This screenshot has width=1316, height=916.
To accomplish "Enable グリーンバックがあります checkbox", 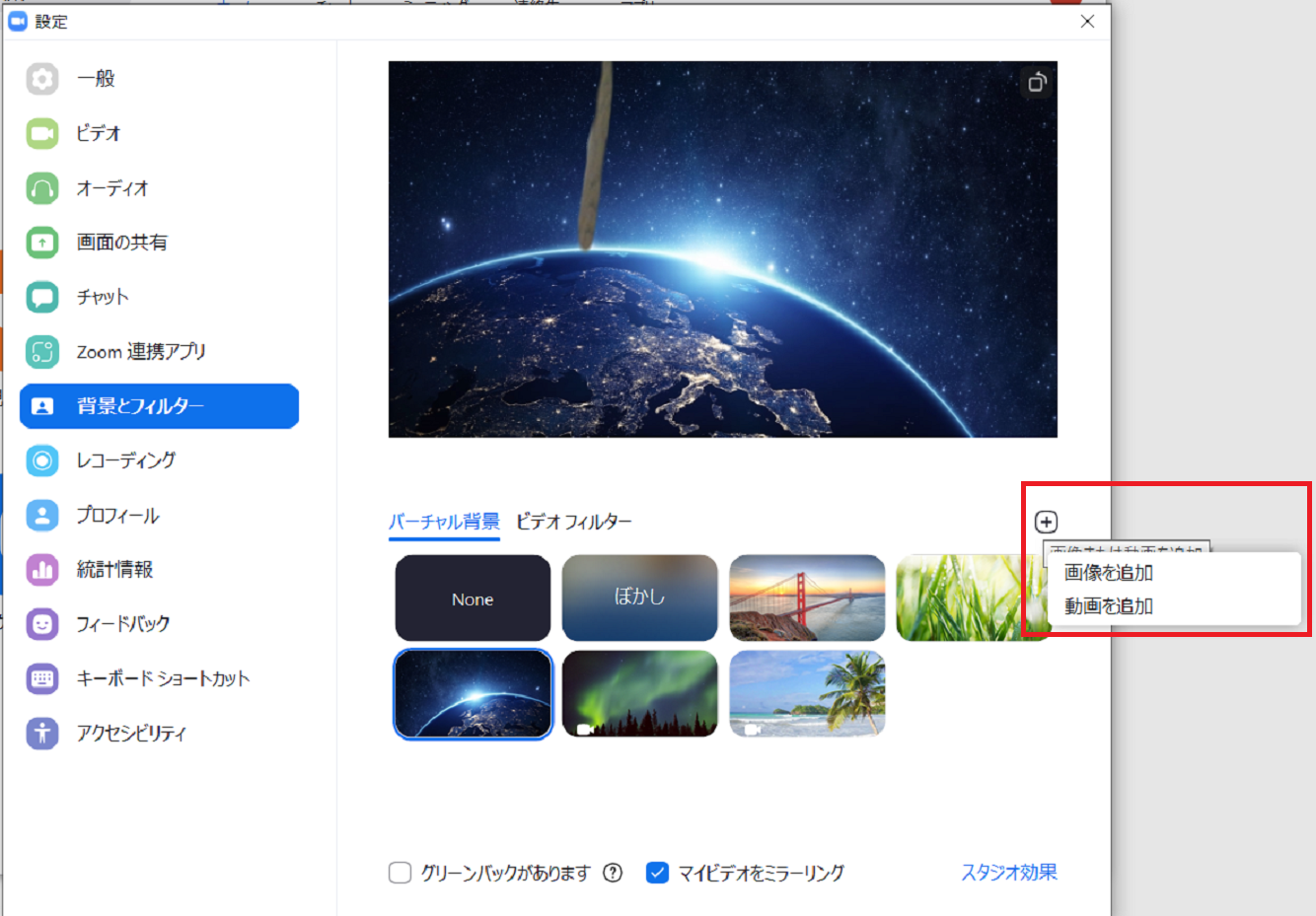I will [400, 873].
